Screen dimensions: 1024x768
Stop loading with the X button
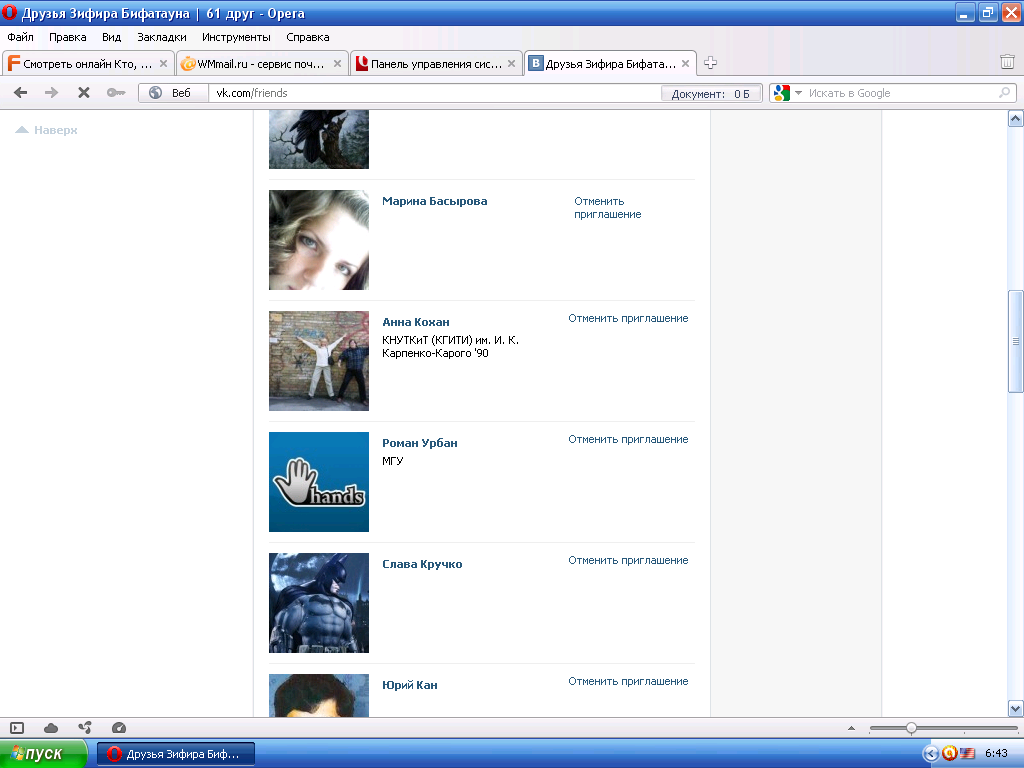84,93
